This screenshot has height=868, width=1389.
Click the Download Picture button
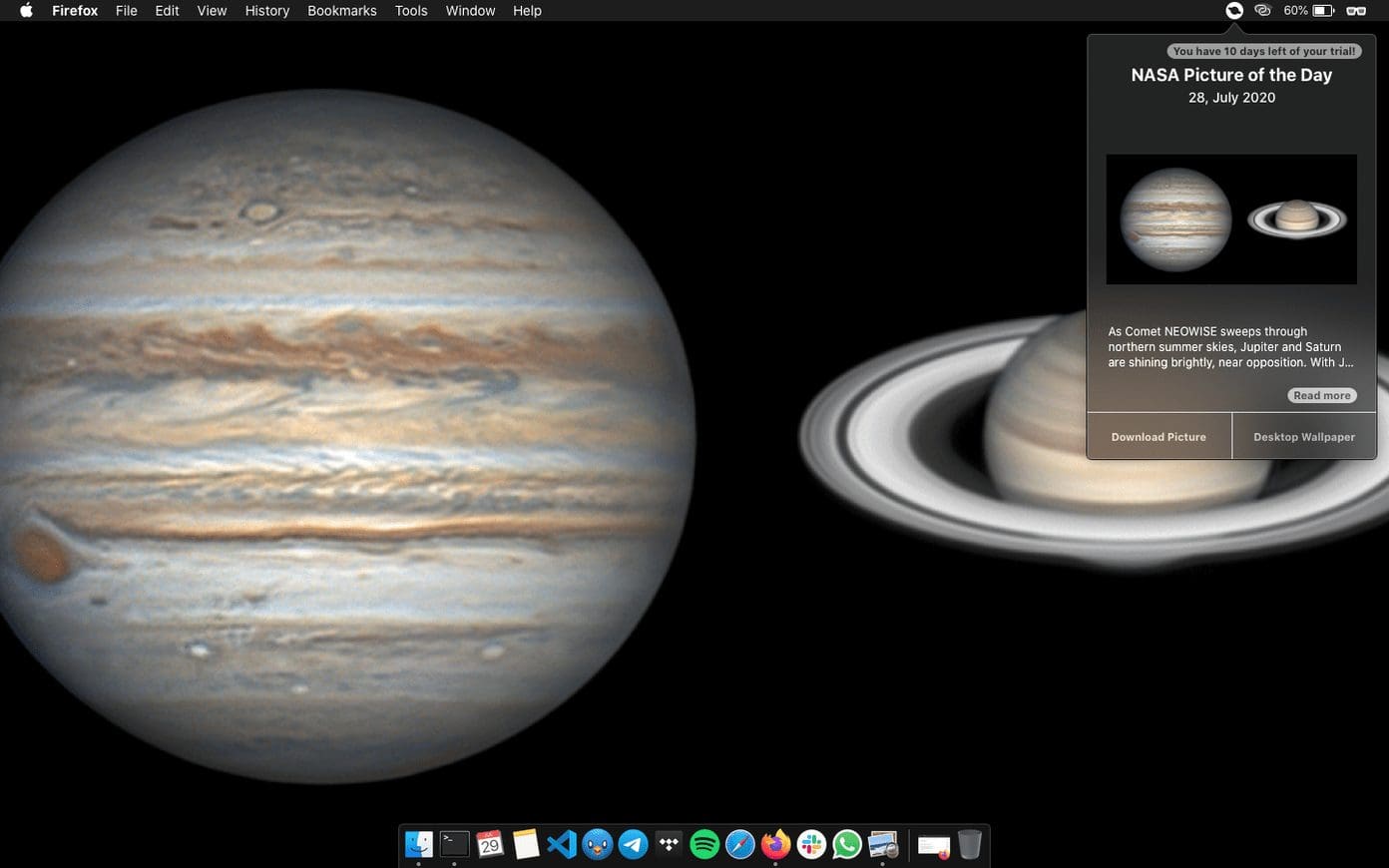point(1158,437)
